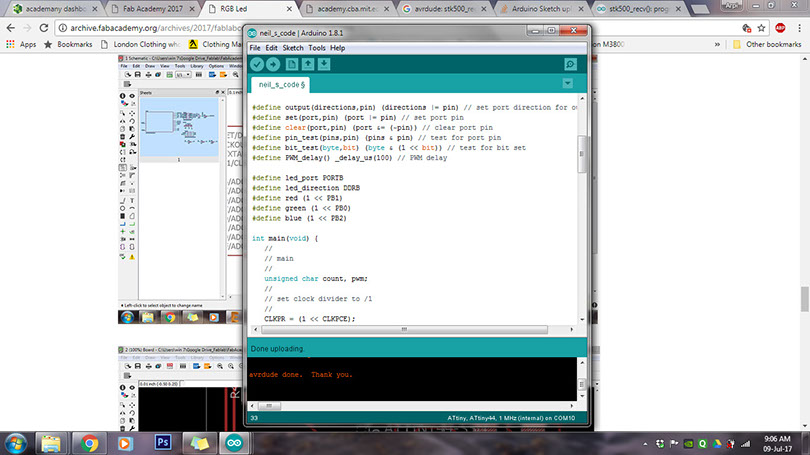
Task: Click the browser page vertical scrollbar thumb
Action: 805,299
